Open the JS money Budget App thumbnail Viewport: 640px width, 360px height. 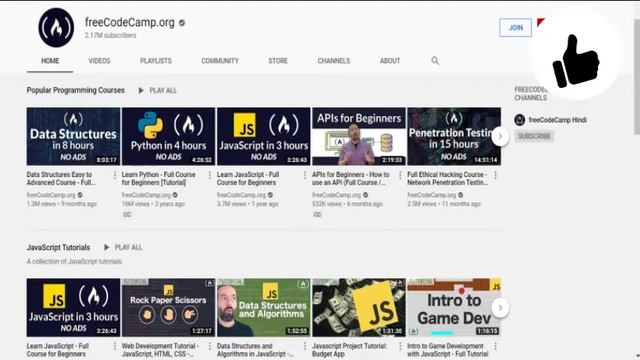[359, 308]
